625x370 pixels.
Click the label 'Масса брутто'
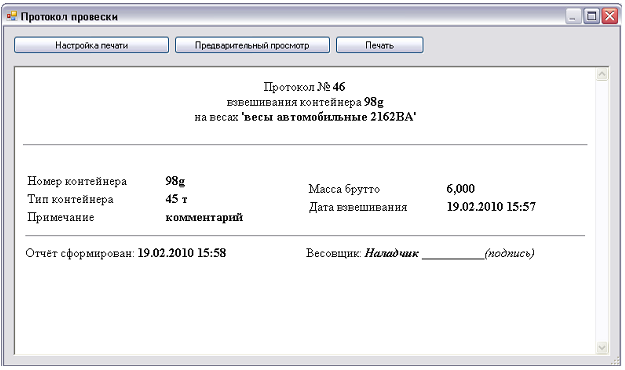tap(344, 189)
